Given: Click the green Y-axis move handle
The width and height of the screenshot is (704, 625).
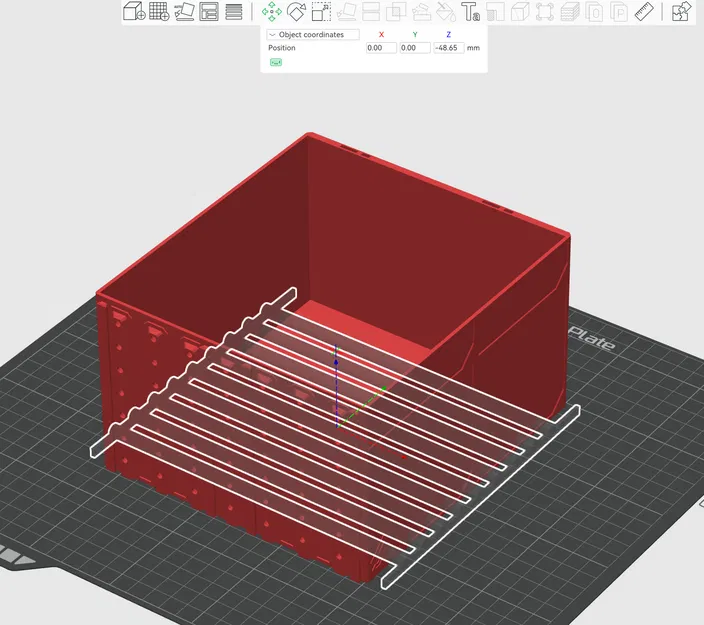Looking at the screenshot, I should pyautogui.click(x=383, y=389).
